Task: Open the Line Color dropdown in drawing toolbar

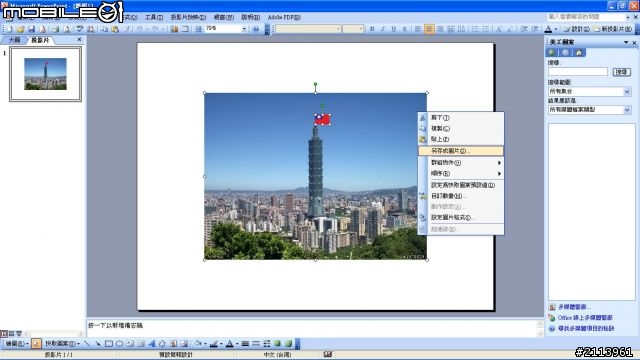Action: tap(221, 344)
